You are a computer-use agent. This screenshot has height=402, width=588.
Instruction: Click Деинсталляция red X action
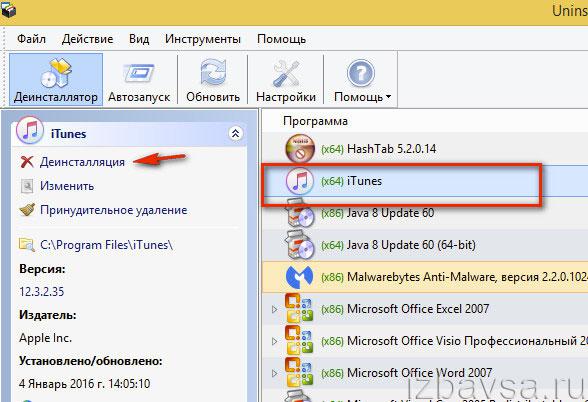tap(73, 162)
